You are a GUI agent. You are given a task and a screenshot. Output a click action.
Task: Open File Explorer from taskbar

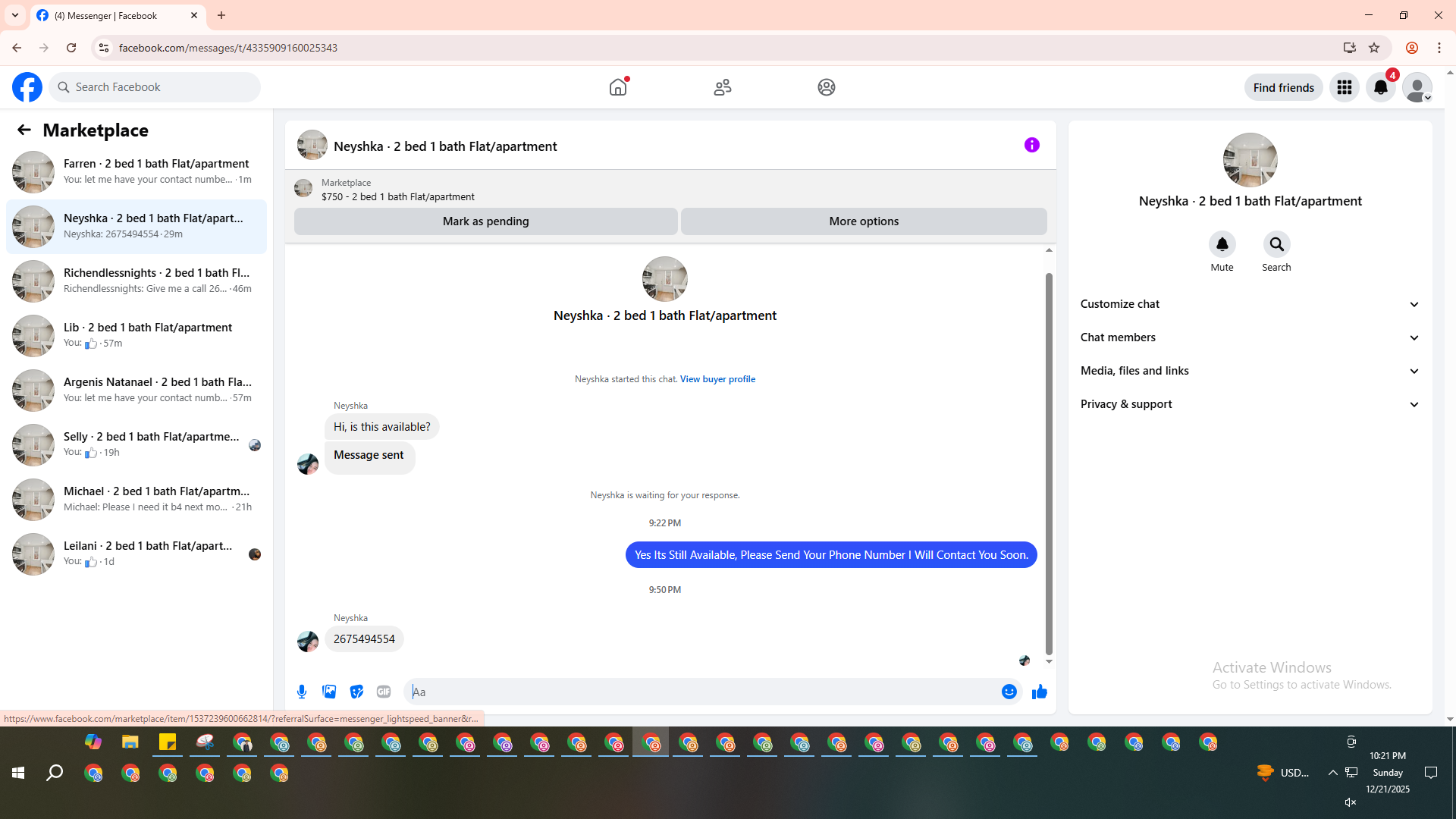pyautogui.click(x=130, y=742)
